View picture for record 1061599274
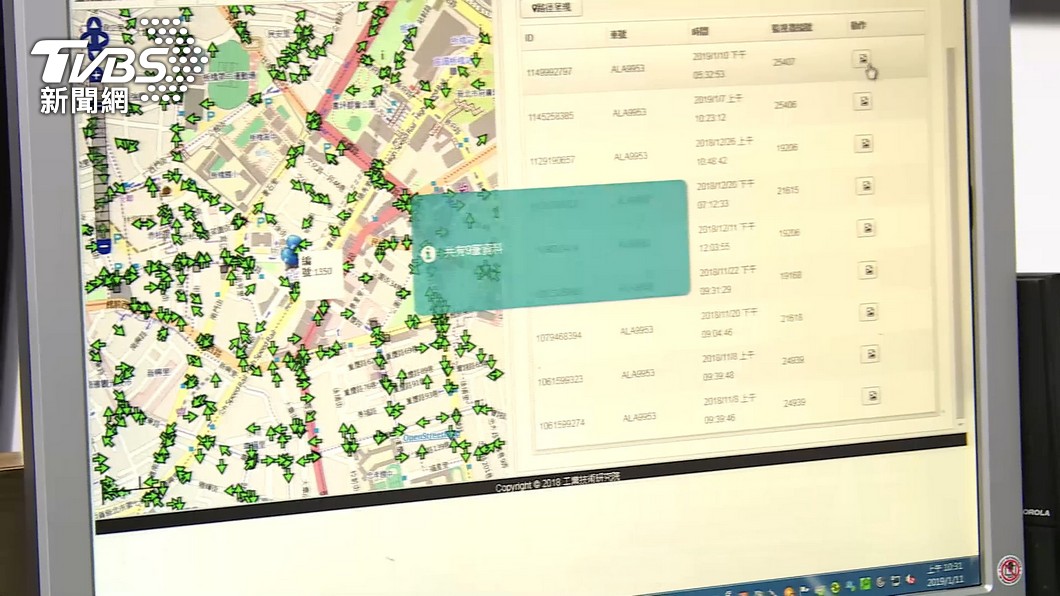Screen dimensions: 1060x596 (871, 396)
